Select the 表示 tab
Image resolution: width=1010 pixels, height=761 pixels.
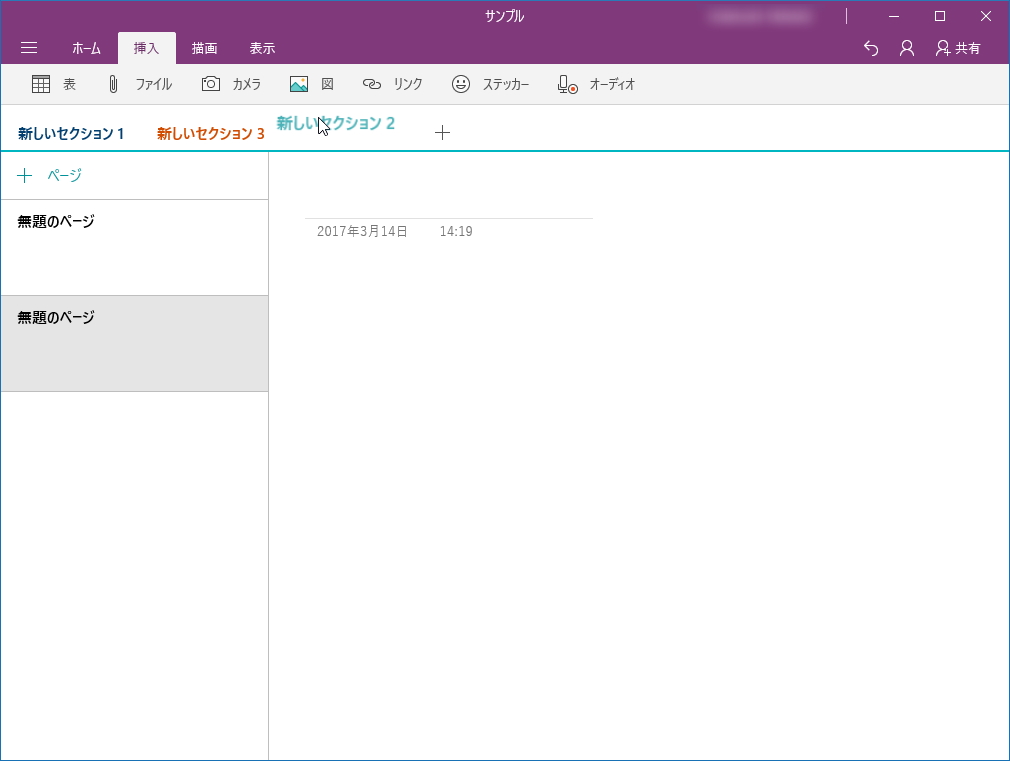(x=263, y=47)
